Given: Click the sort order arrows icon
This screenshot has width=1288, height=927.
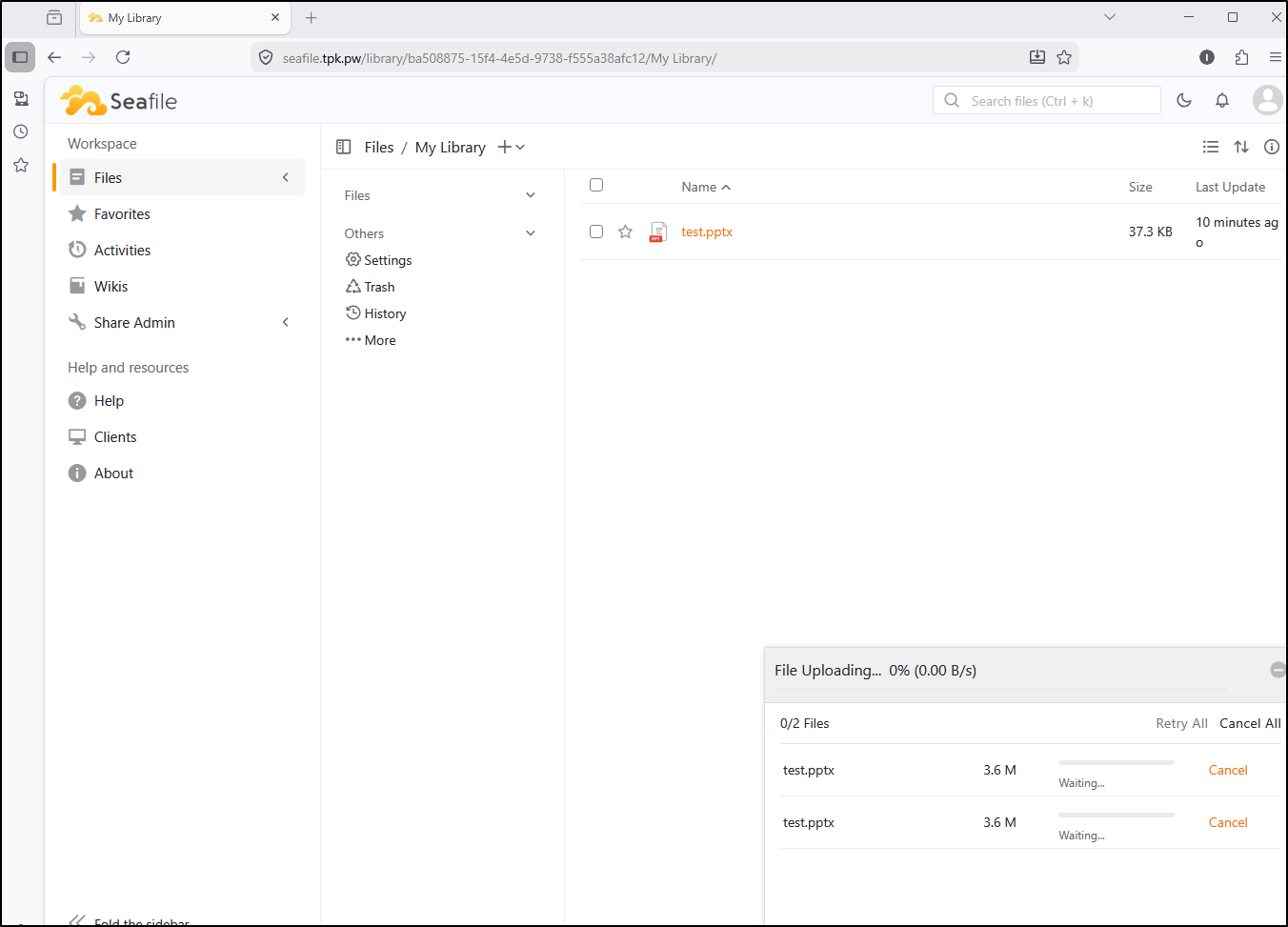Looking at the screenshot, I should (x=1241, y=147).
